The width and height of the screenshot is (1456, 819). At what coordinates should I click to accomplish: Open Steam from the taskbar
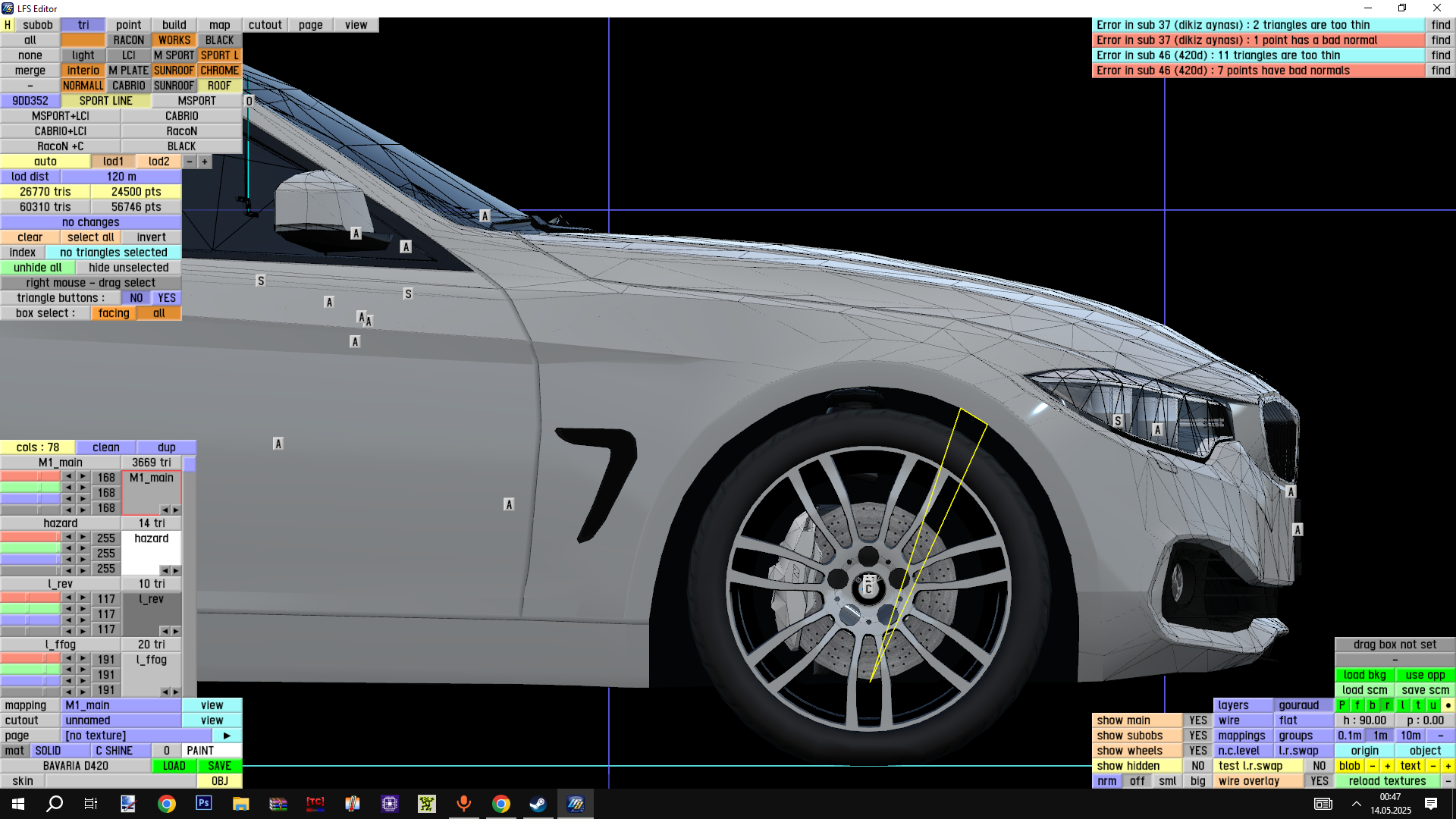[x=538, y=804]
